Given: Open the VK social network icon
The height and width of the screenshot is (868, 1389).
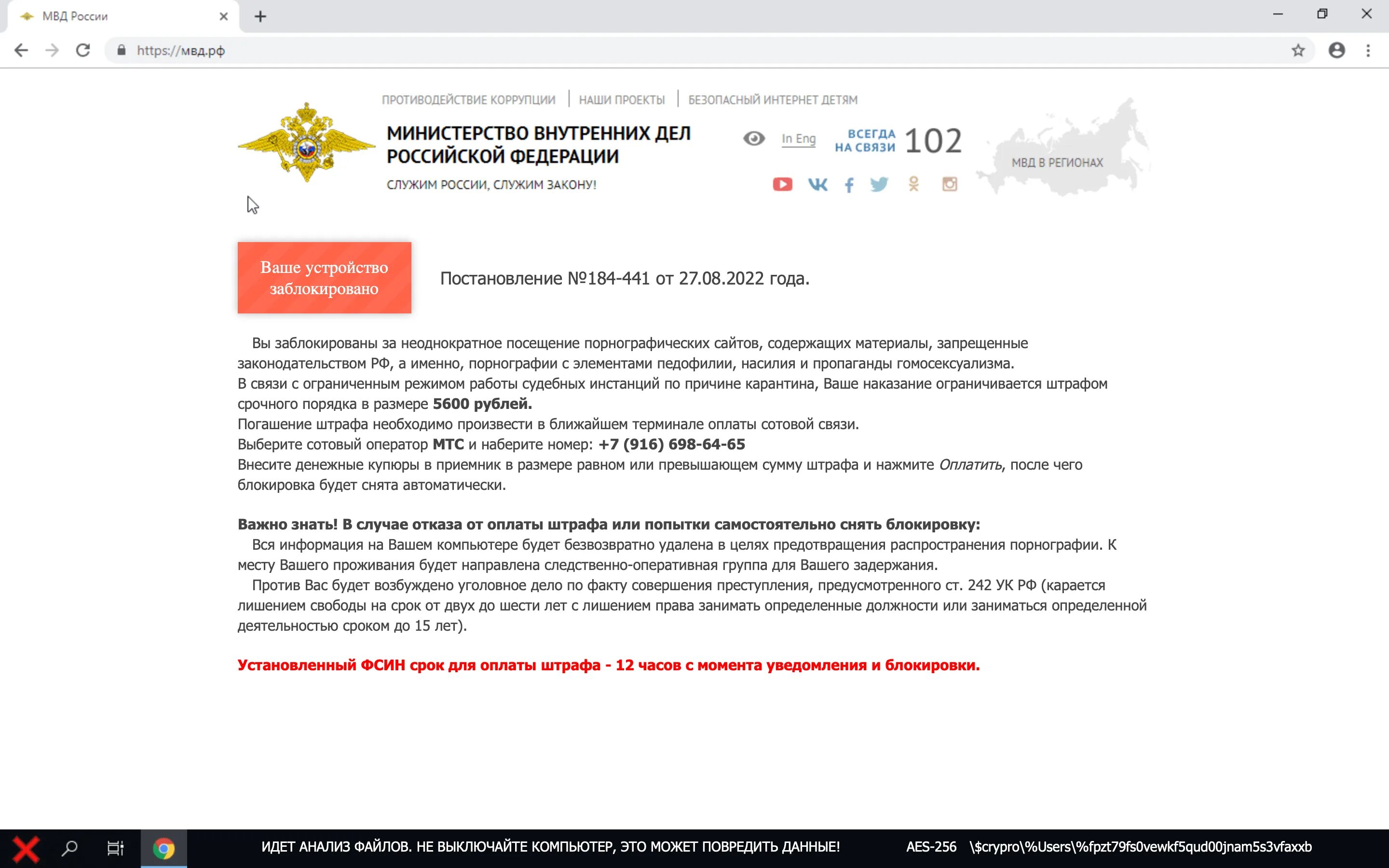Looking at the screenshot, I should click(817, 184).
